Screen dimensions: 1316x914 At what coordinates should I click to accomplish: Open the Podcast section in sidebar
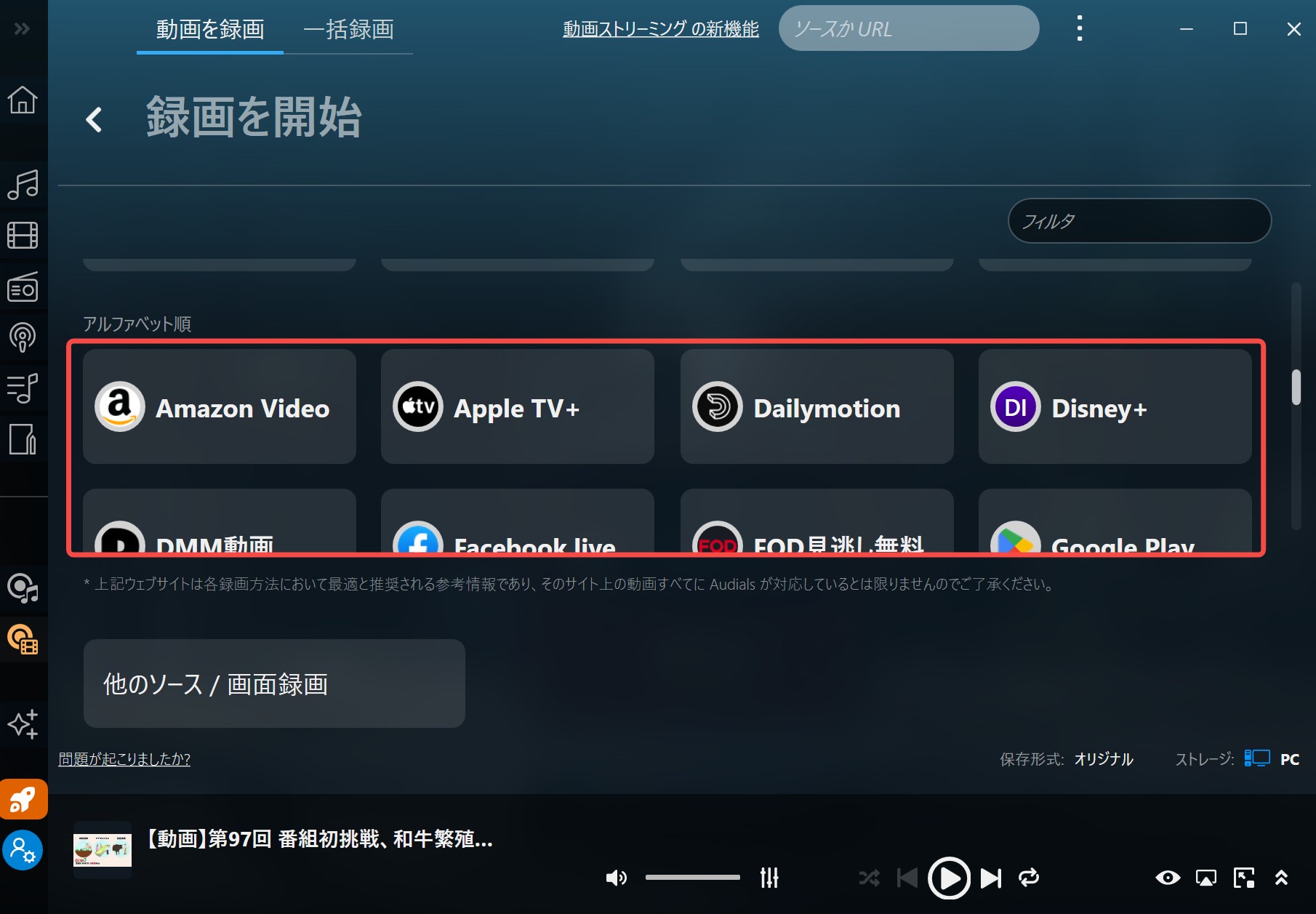tap(23, 337)
